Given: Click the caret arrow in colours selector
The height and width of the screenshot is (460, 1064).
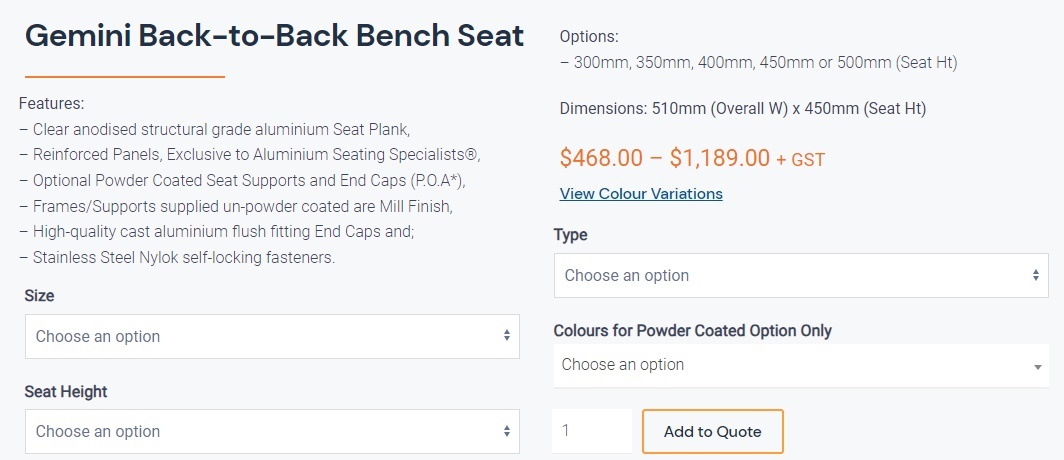Looking at the screenshot, I should coord(1037,367).
